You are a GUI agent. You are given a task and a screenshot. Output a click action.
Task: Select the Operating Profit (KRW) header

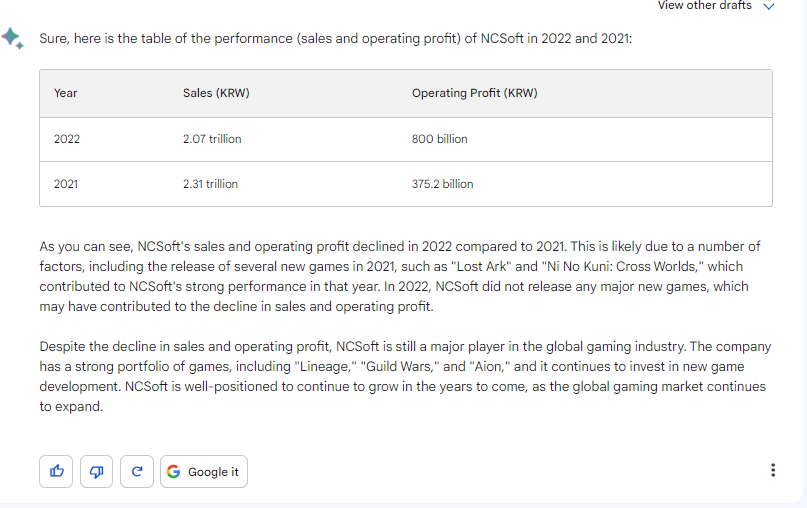(475, 93)
